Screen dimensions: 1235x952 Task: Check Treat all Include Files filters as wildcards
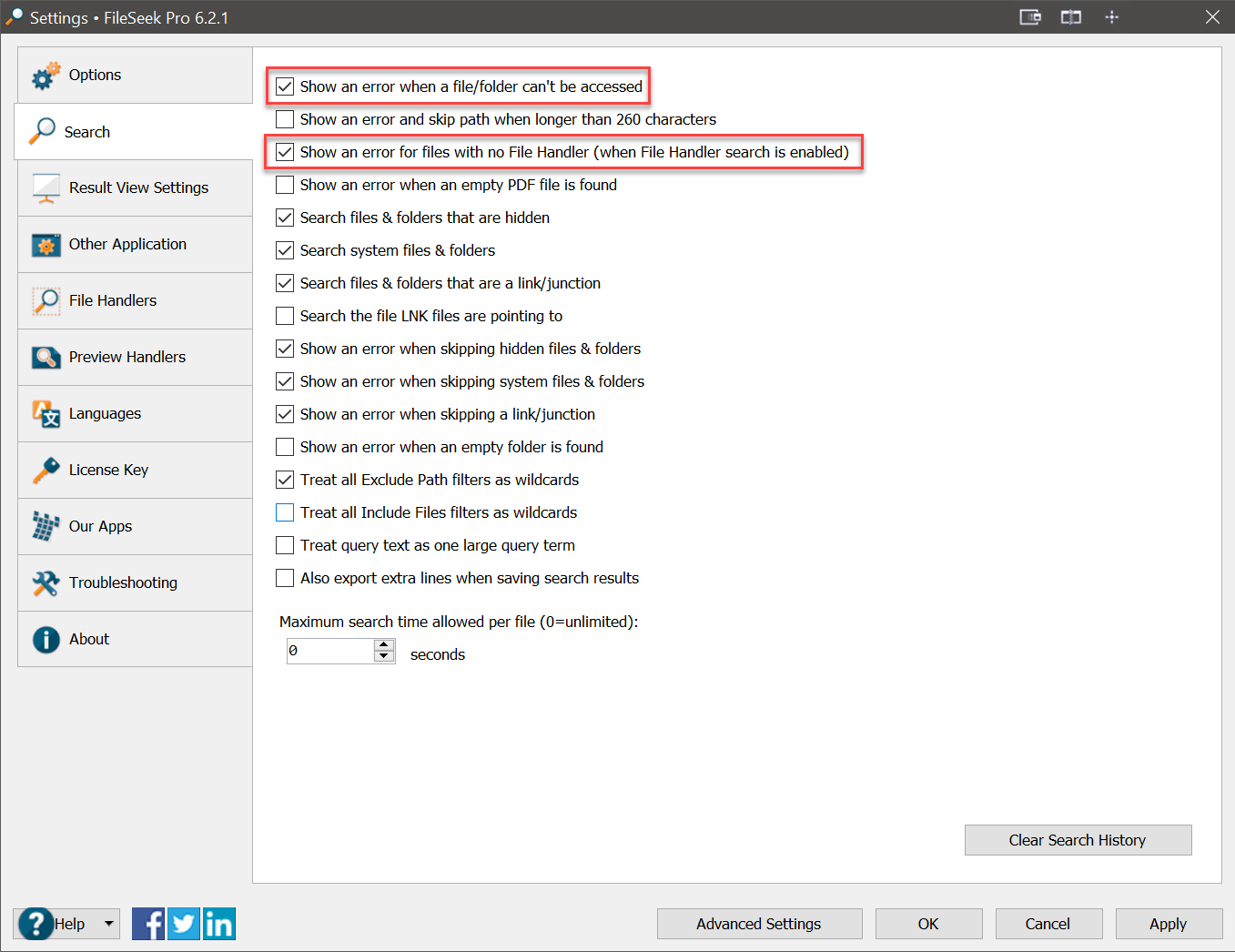click(285, 512)
